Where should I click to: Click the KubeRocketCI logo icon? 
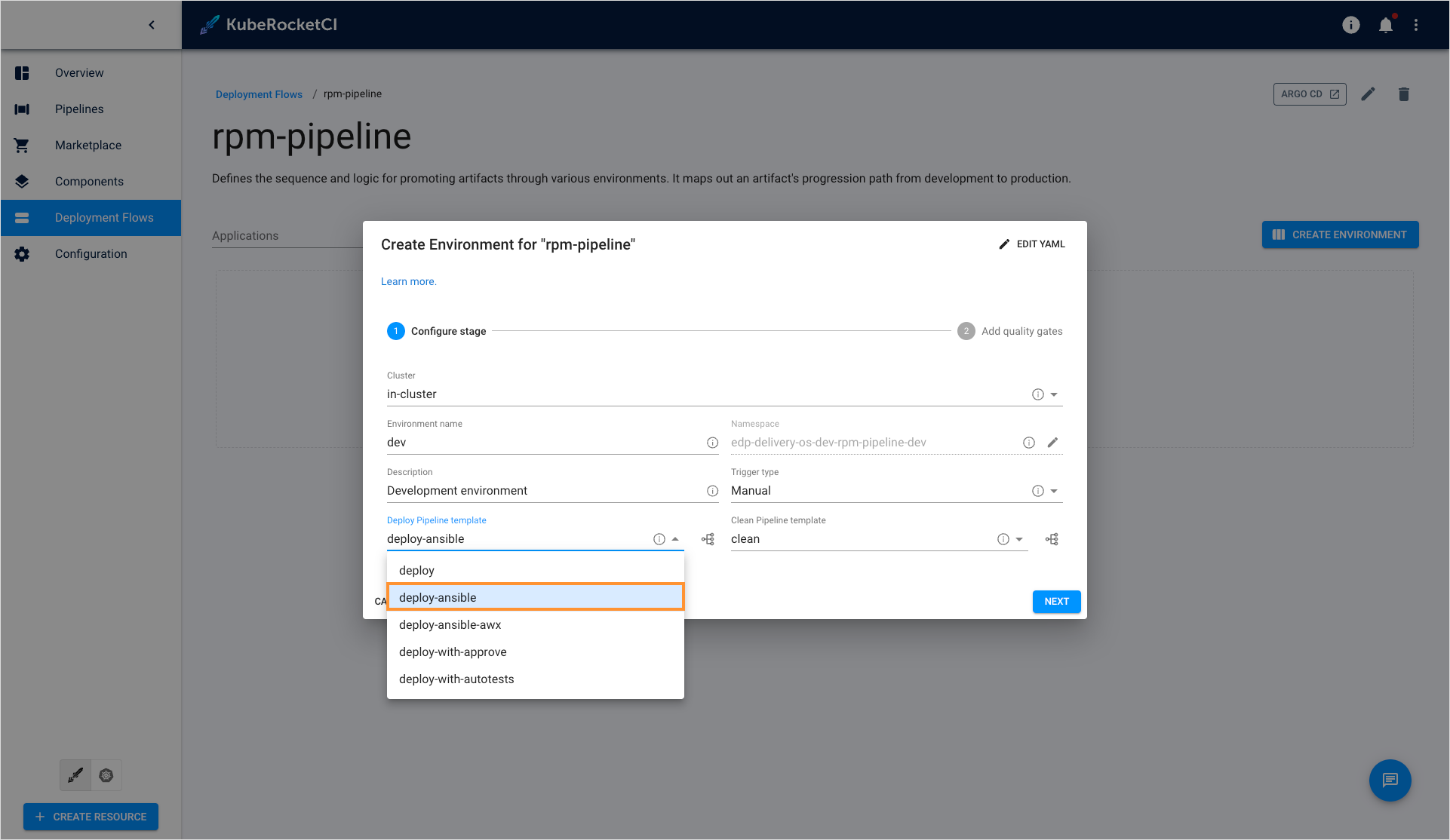[209, 24]
